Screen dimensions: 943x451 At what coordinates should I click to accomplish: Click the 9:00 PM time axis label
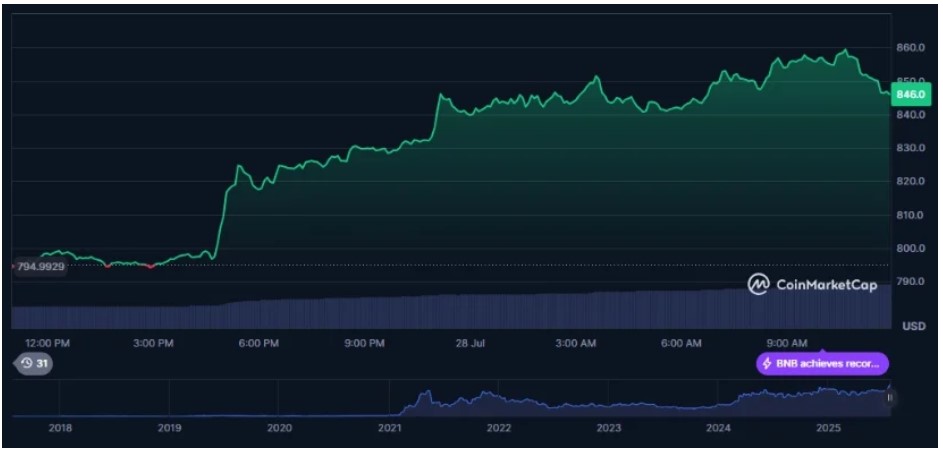tap(363, 343)
